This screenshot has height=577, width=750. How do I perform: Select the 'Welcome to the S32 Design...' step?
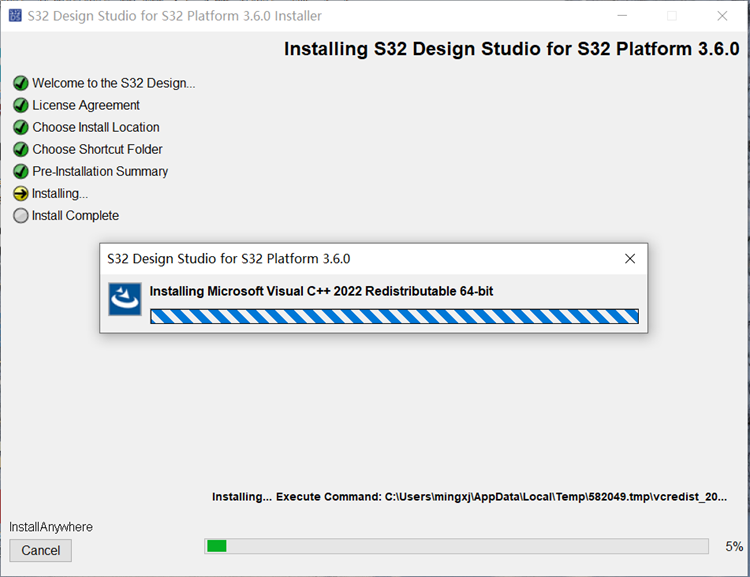coord(114,83)
